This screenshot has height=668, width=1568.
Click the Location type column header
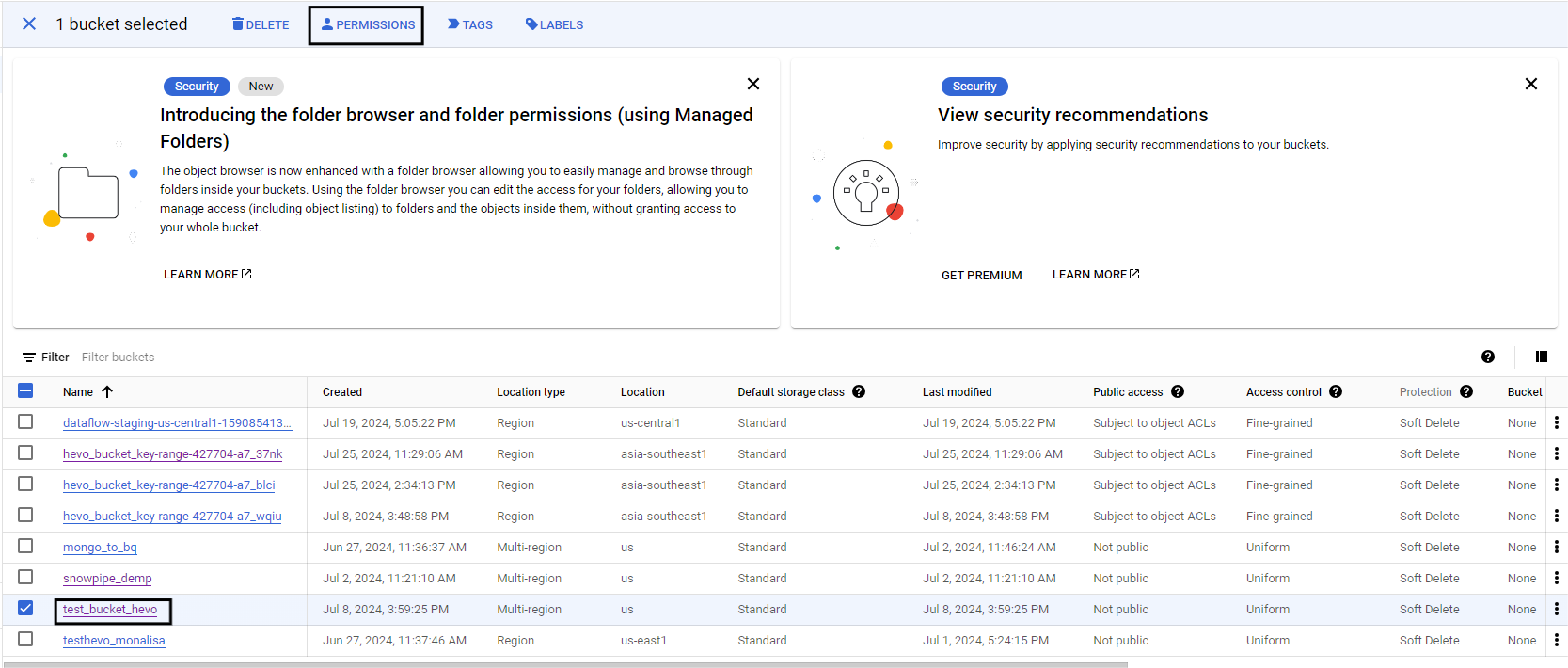pyautogui.click(x=531, y=392)
